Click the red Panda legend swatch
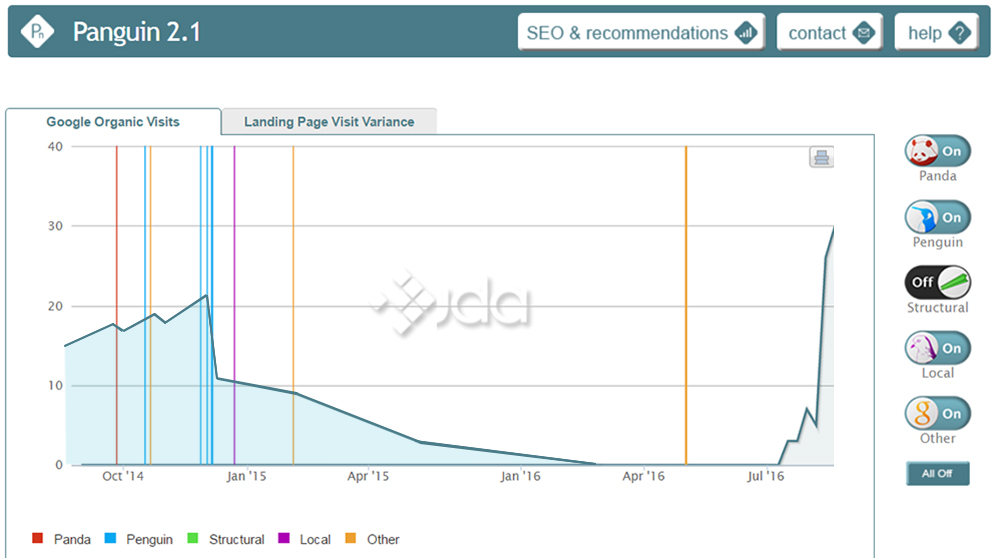Viewport: 1000px width, 558px height. pos(38,539)
